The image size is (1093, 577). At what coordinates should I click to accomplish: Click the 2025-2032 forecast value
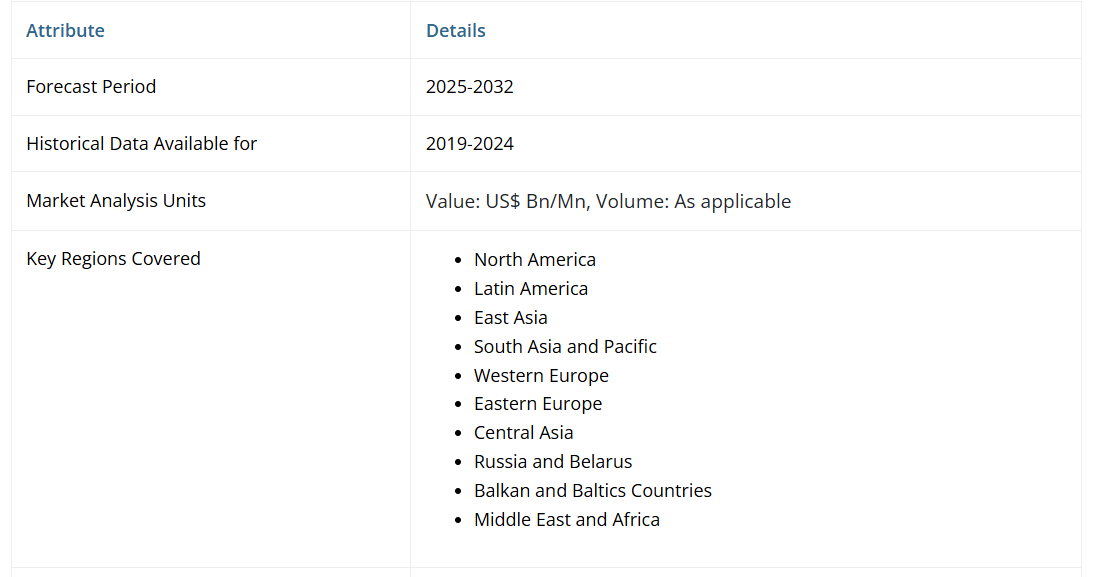pyautogui.click(x=469, y=86)
